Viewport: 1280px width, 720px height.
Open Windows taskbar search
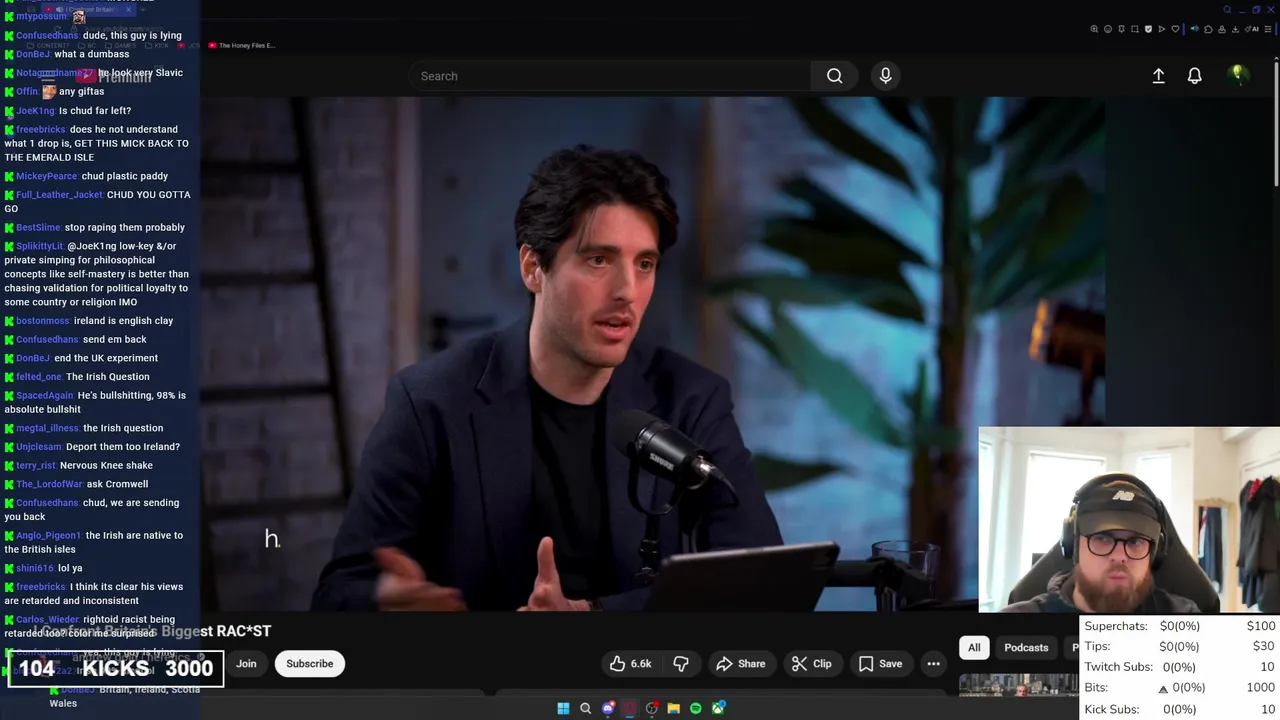click(585, 708)
